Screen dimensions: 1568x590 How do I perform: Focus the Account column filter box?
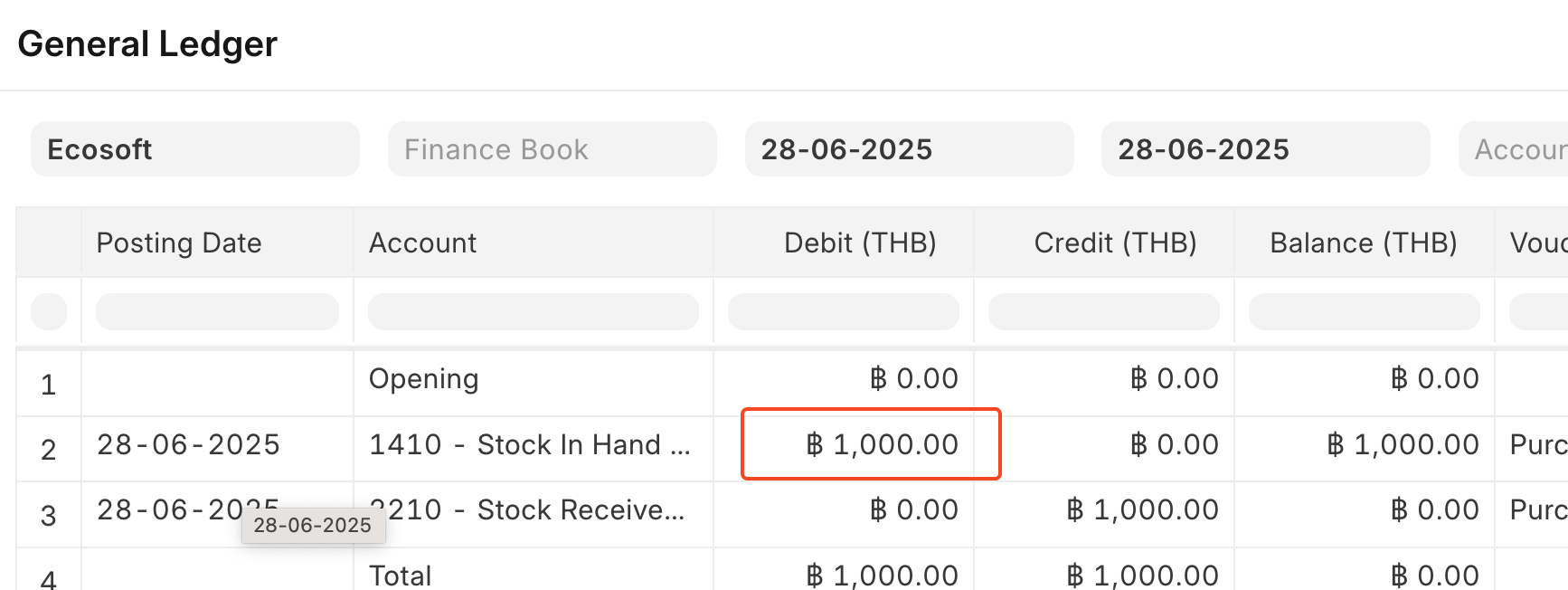pos(534,311)
